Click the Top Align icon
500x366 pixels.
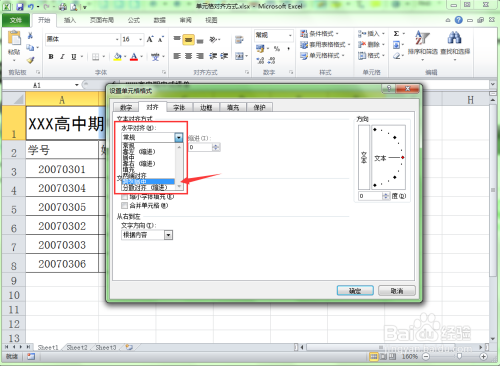coord(177,39)
